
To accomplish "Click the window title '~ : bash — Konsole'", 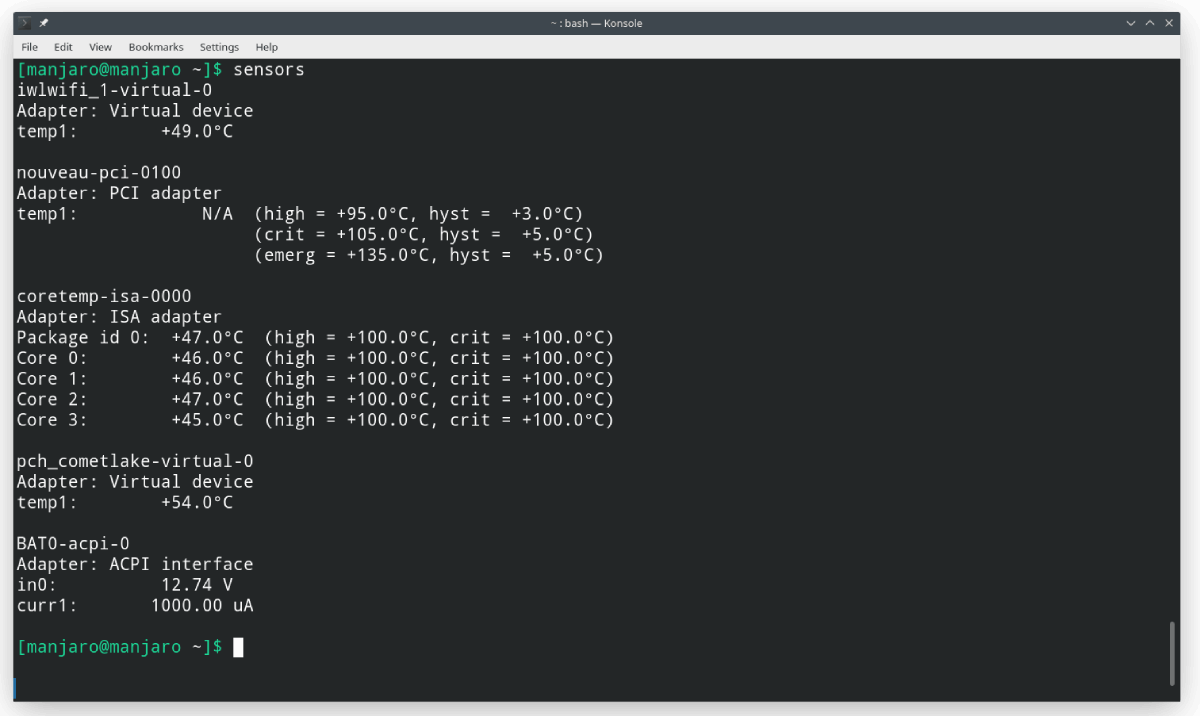I will (596, 23).
